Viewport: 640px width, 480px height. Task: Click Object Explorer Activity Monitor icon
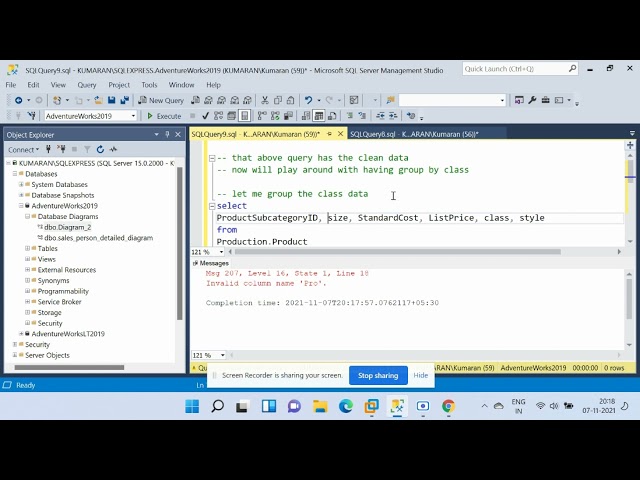(x=113, y=149)
